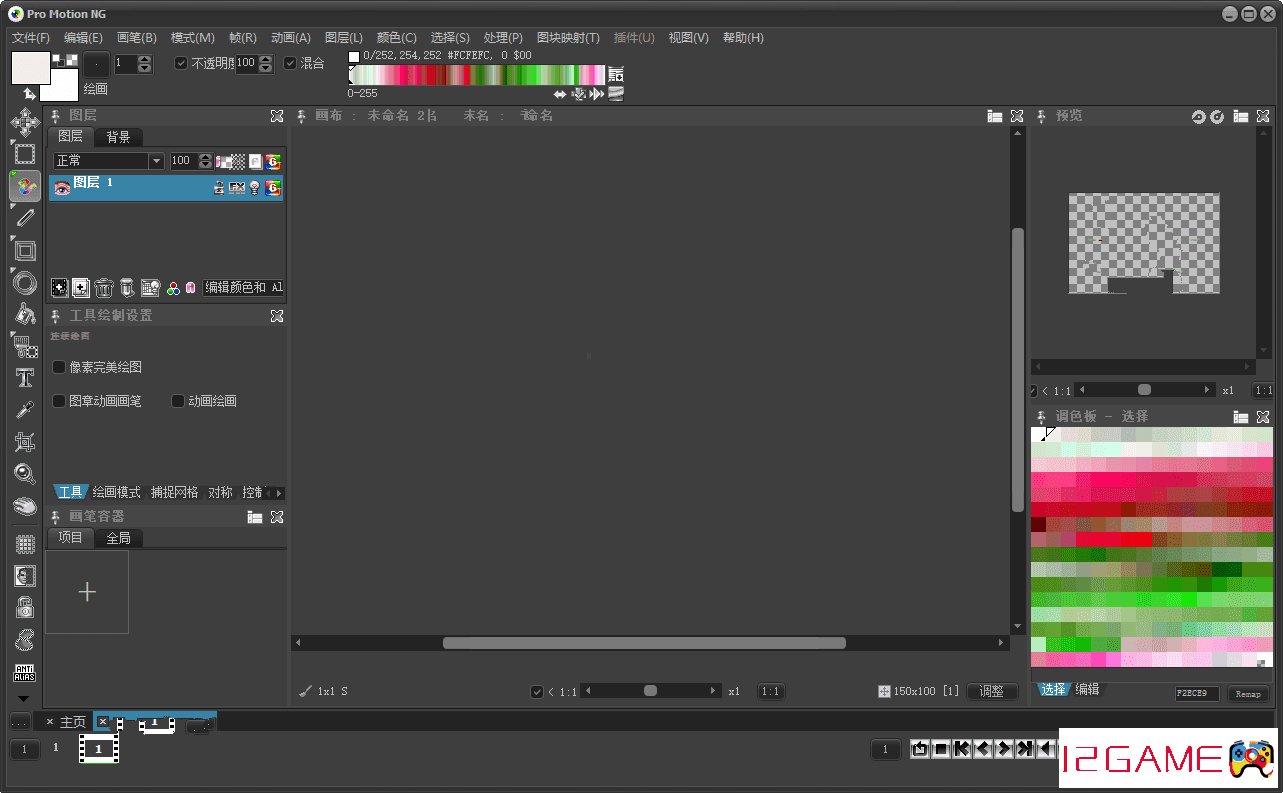This screenshot has height=793, width=1283.
Task: Select the eyedropper color picker tool
Action: pyautogui.click(x=25, y=410)
